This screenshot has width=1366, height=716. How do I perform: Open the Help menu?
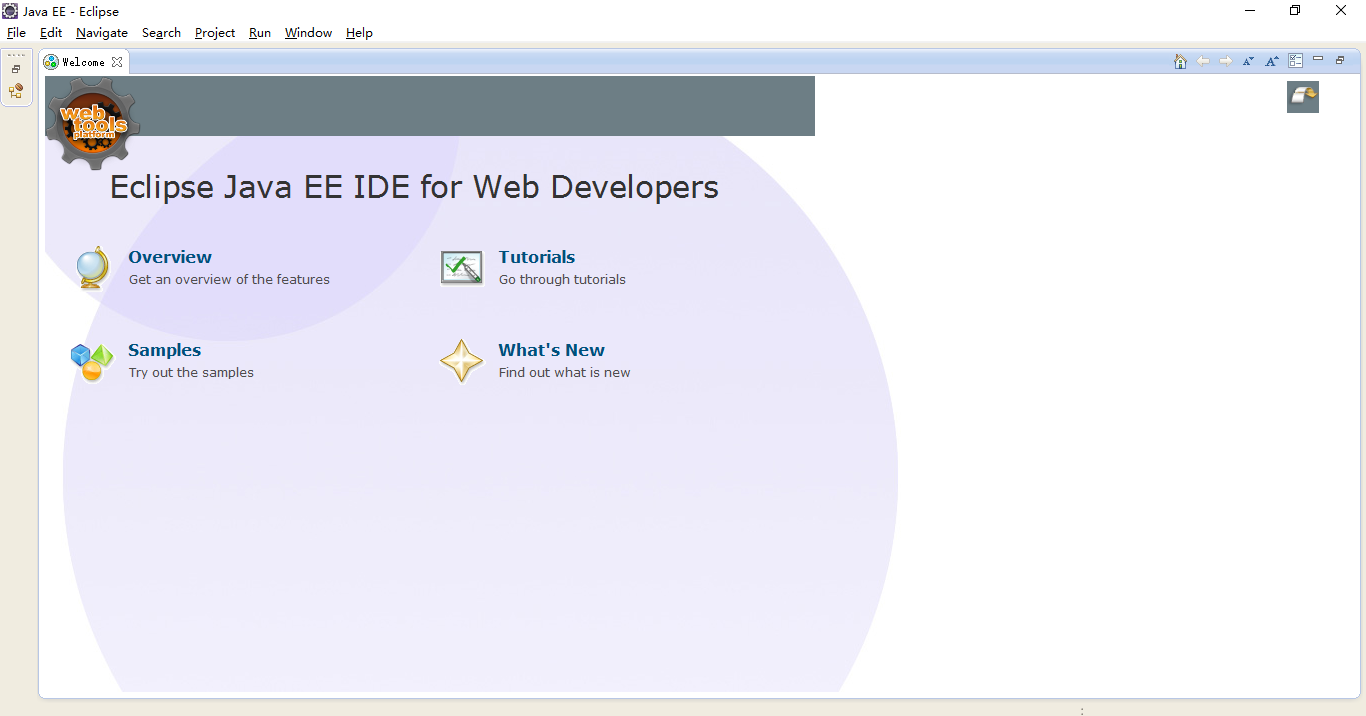coord(359,33)
